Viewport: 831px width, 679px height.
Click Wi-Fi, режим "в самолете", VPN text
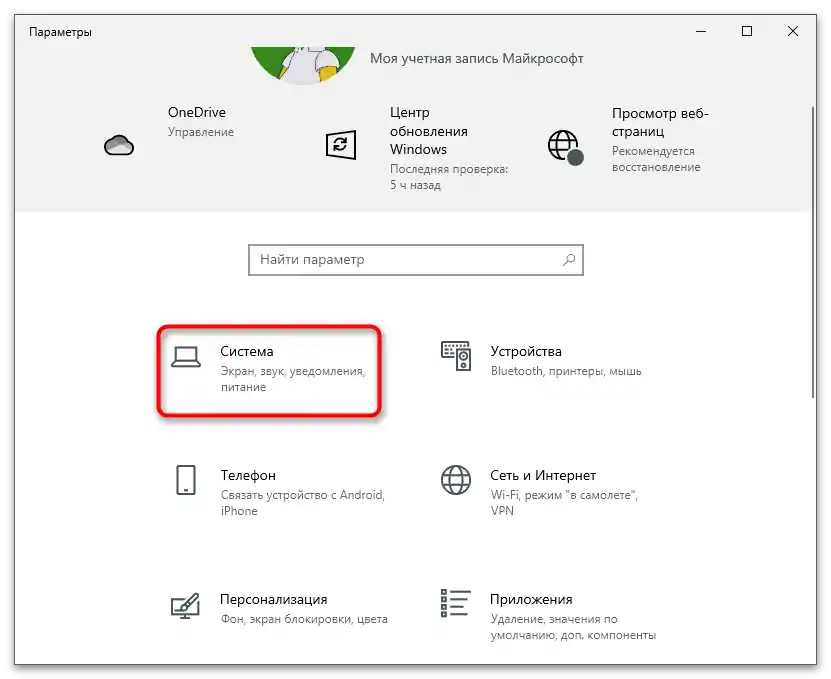coord(564,503)
